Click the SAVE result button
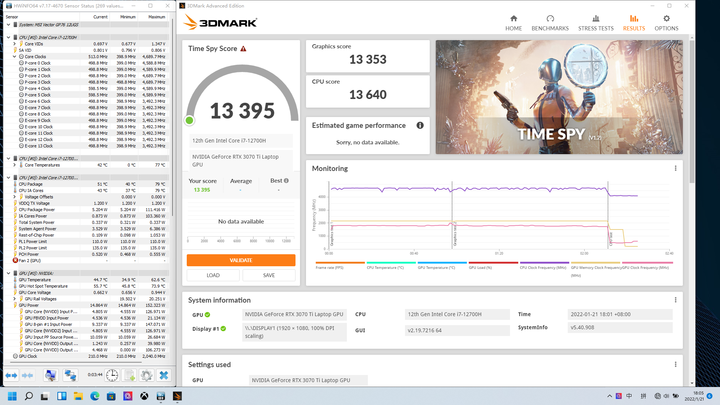The width and height of the screenshot is (720, 405). point(269,275)
